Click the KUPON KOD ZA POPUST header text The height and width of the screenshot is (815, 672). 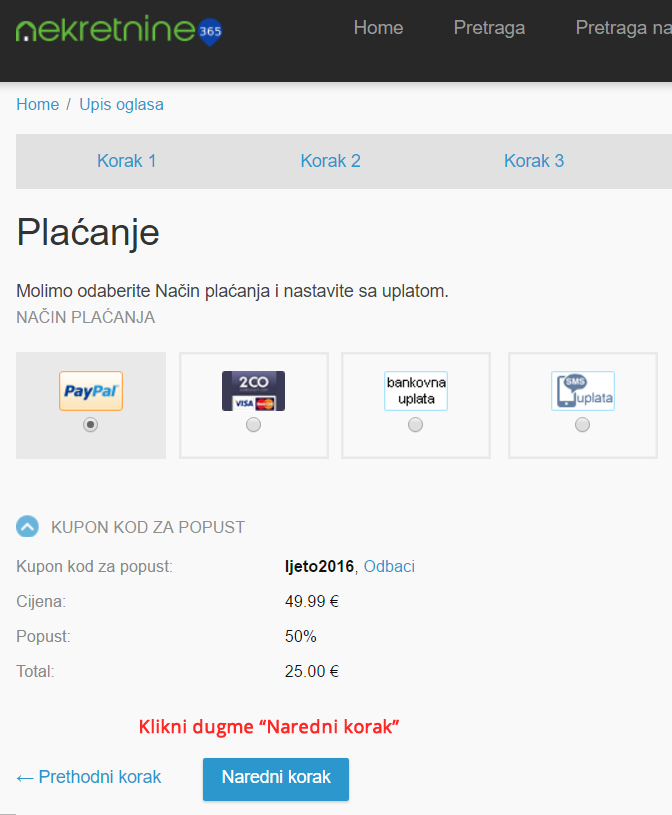pos(148,527)
